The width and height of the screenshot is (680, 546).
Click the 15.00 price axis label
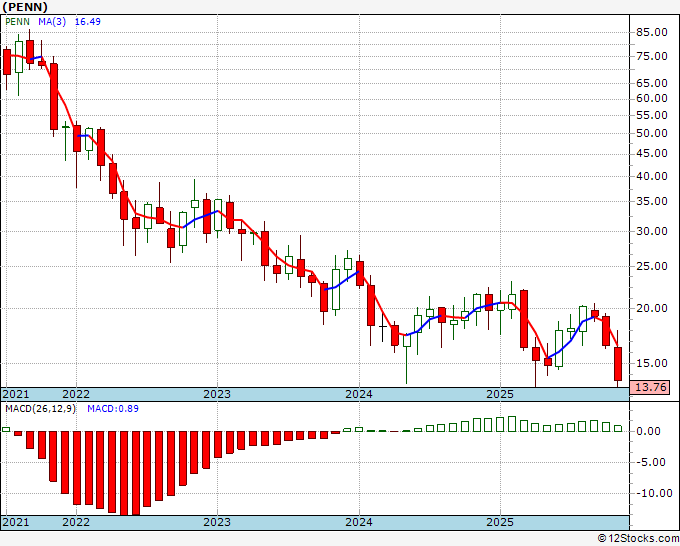pyautogui.click(x=651, y=363)
